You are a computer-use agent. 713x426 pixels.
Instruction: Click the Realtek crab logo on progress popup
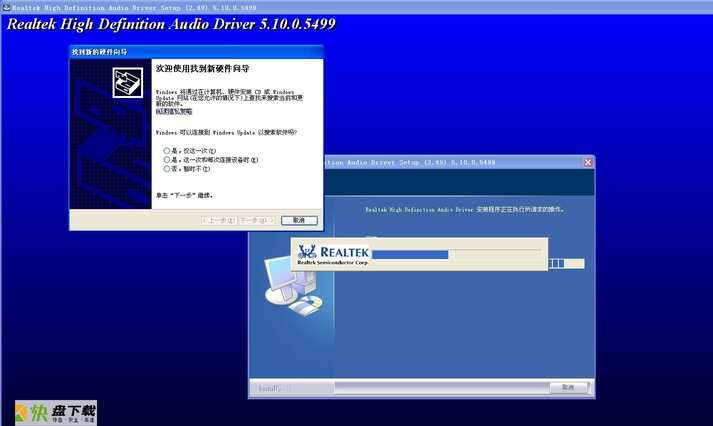click(x=307, y=251)
